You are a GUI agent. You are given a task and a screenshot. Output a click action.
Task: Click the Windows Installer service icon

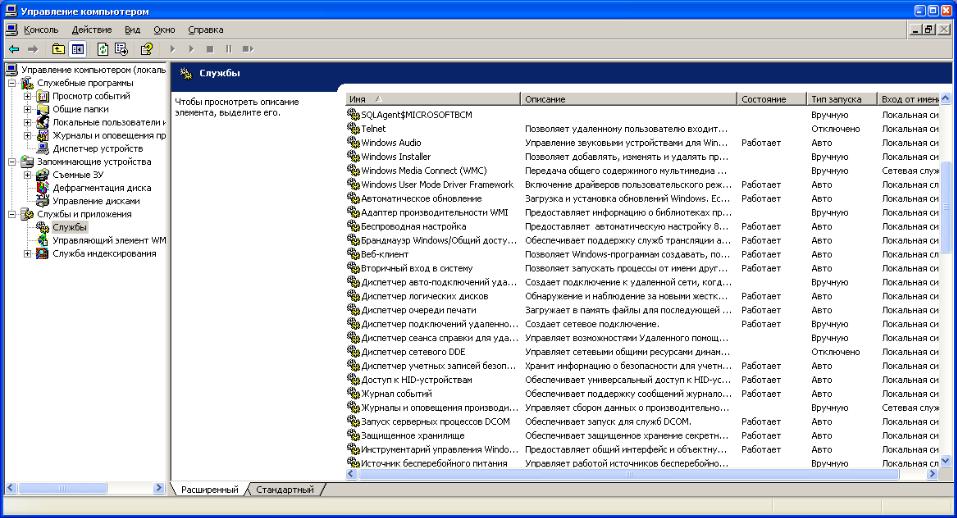pyautogui.click(x=353, y=156)
